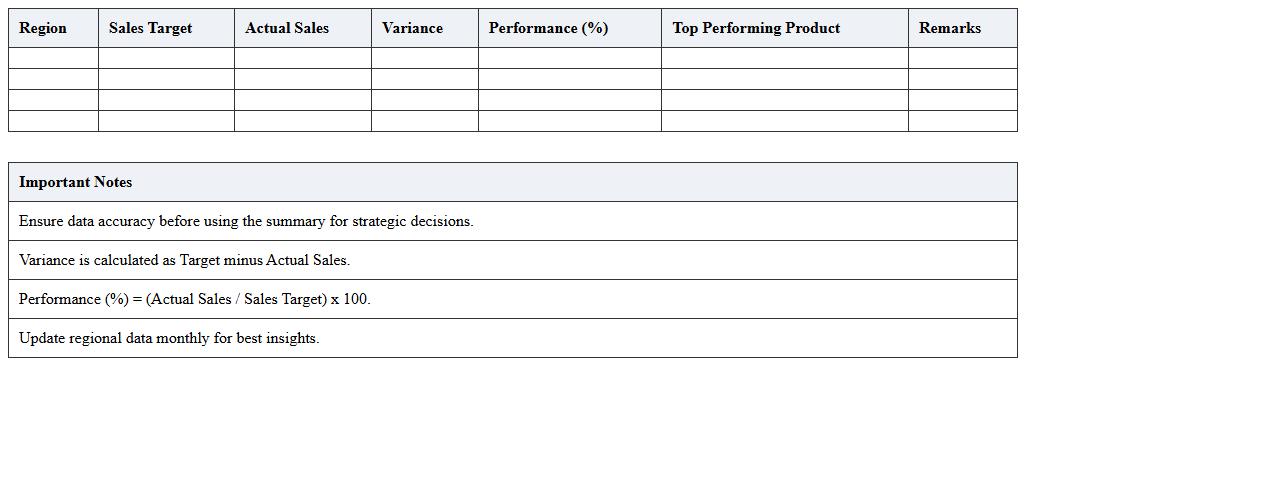This screenshot has height=501, width=1278.
Task: Click first empty cell under Region
Action: 53,58
